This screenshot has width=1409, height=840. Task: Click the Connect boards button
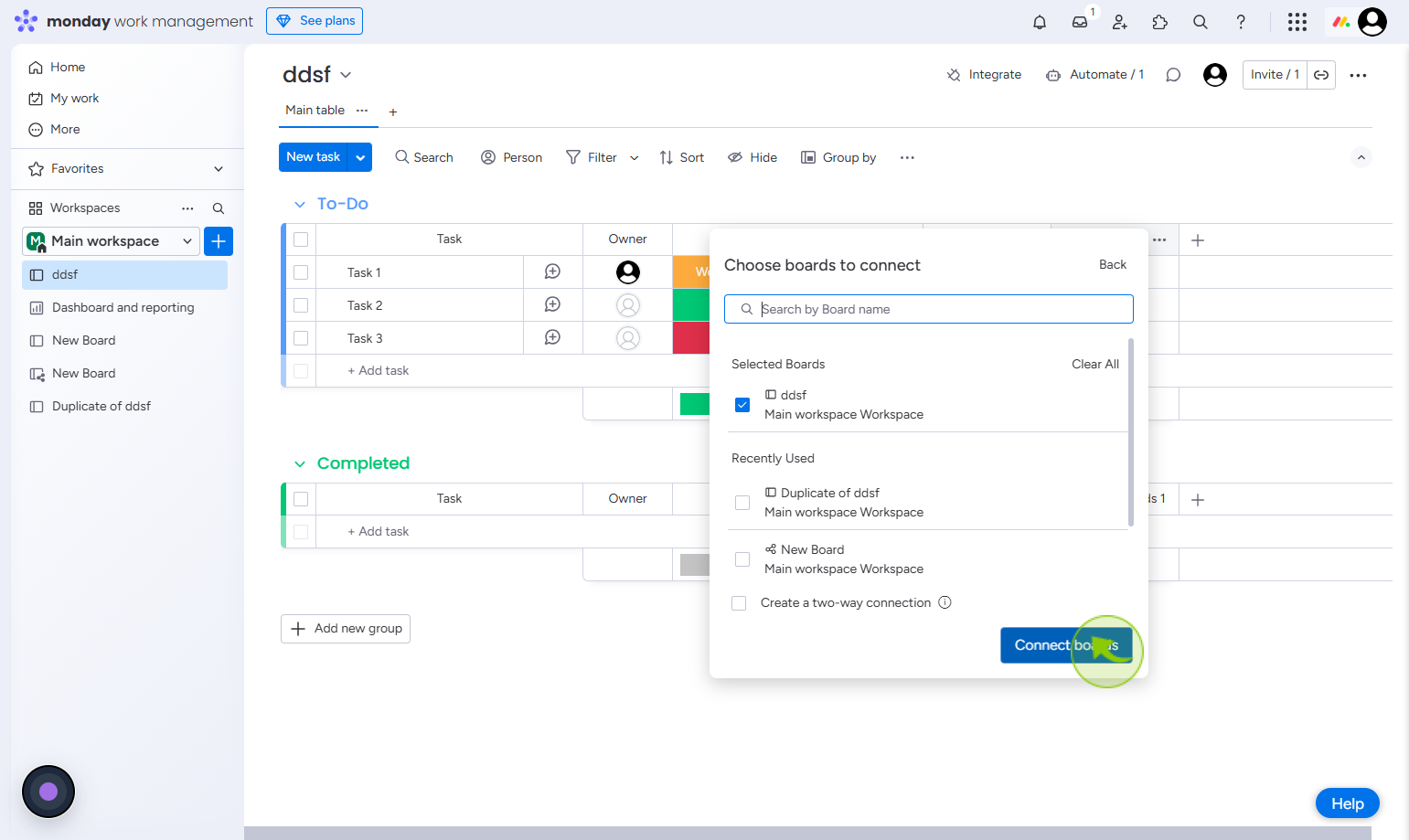(1066, 645)
